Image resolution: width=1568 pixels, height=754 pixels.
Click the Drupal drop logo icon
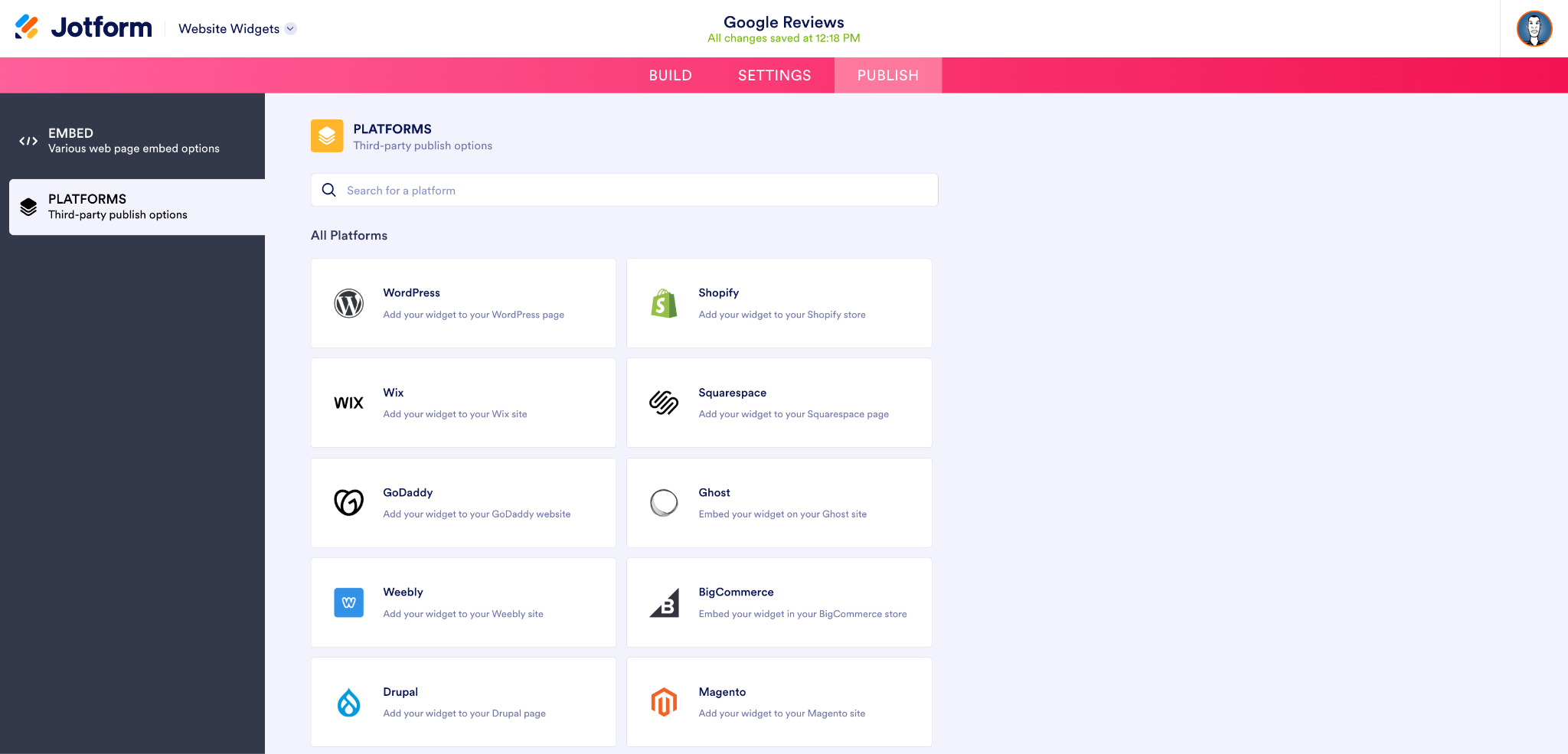pos(348,702)
